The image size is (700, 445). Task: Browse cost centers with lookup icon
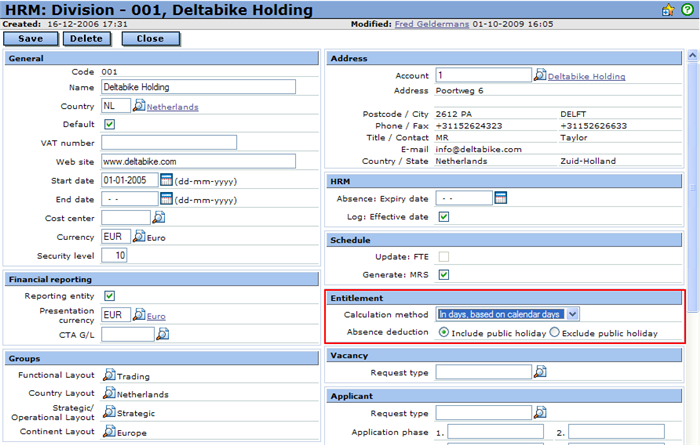159,217
